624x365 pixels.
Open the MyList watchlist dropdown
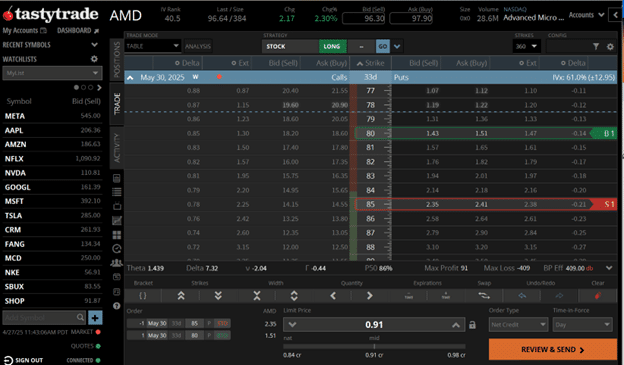pyautogui.click(x=52, y=73)
